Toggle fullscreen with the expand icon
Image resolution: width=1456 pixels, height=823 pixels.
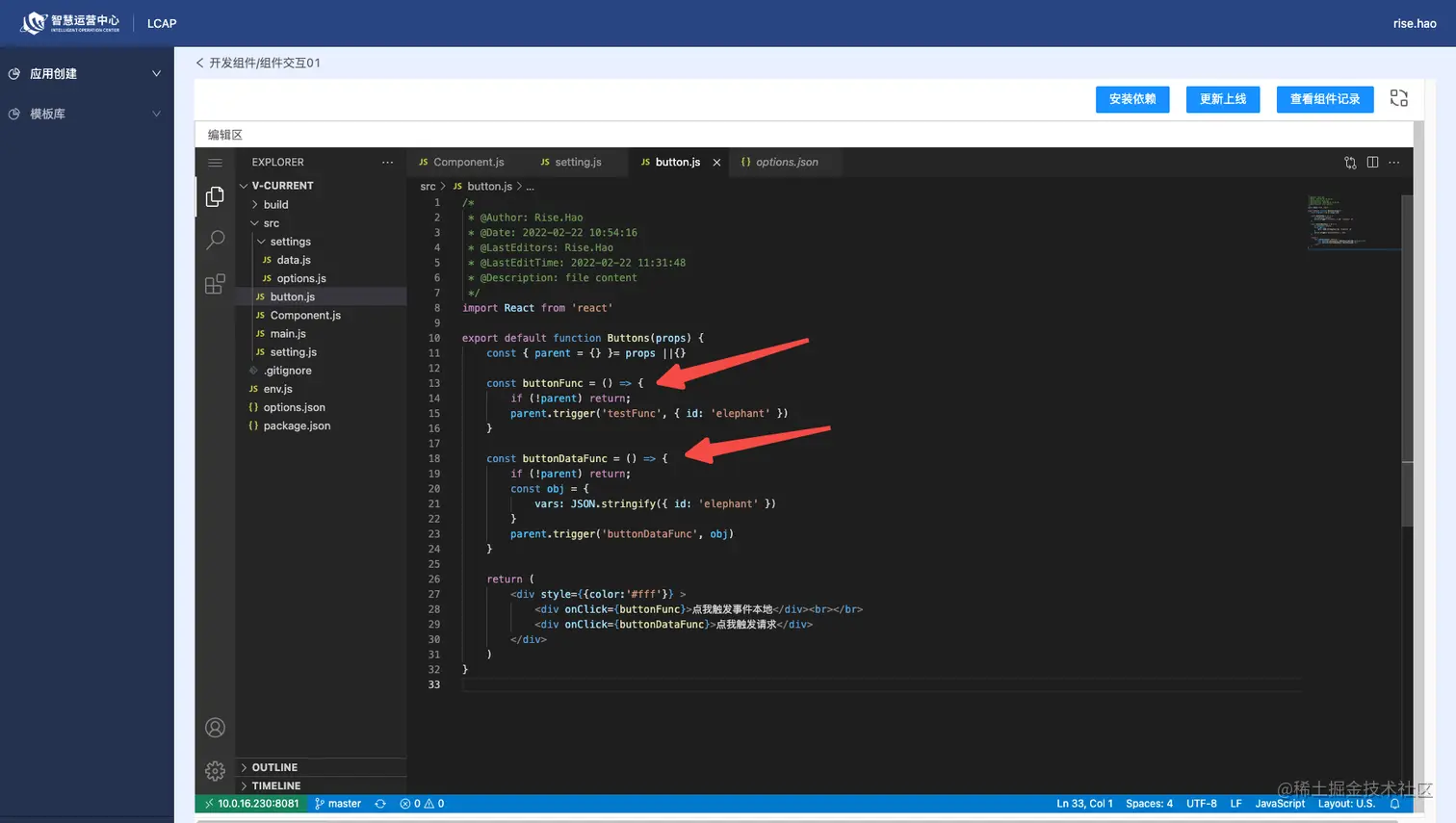(x=1399, y=98)
